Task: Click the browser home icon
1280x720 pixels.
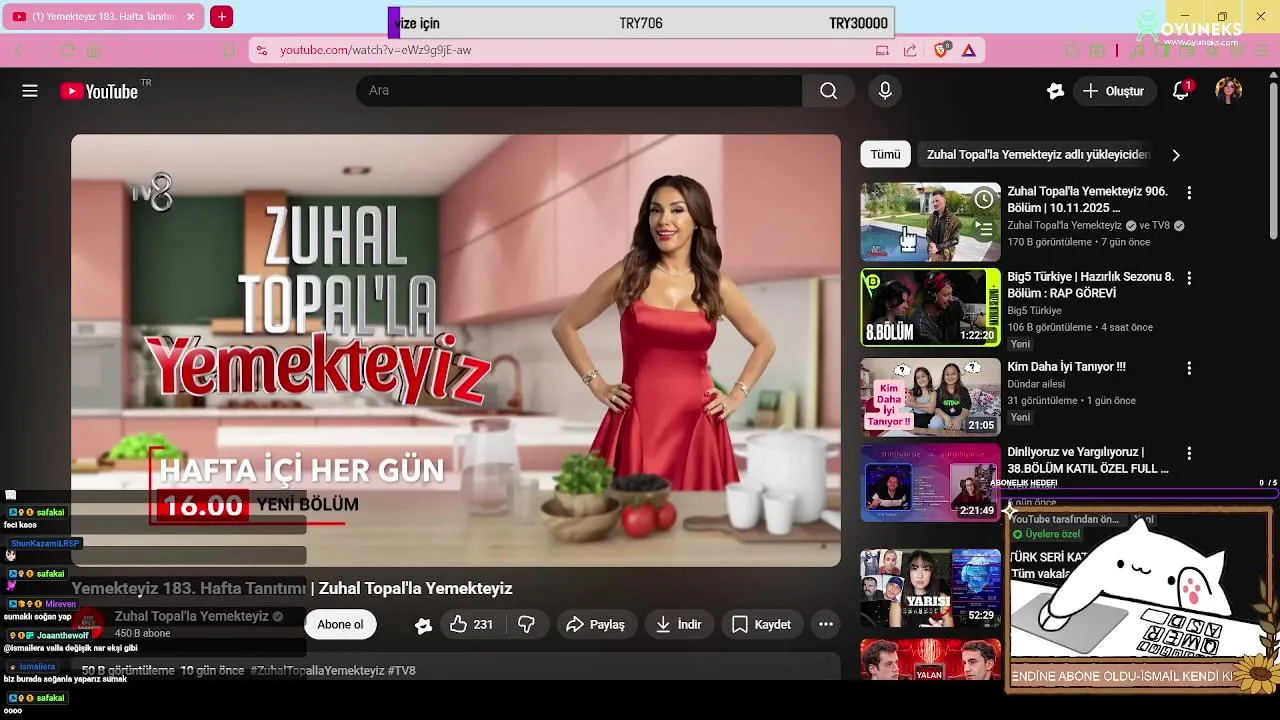Action: tap(94, 50)
